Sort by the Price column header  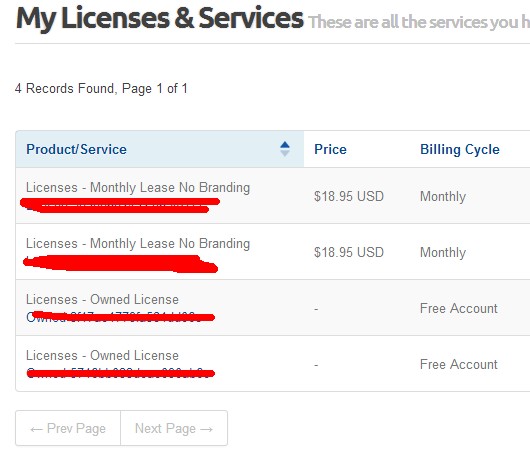coord(330,149)
